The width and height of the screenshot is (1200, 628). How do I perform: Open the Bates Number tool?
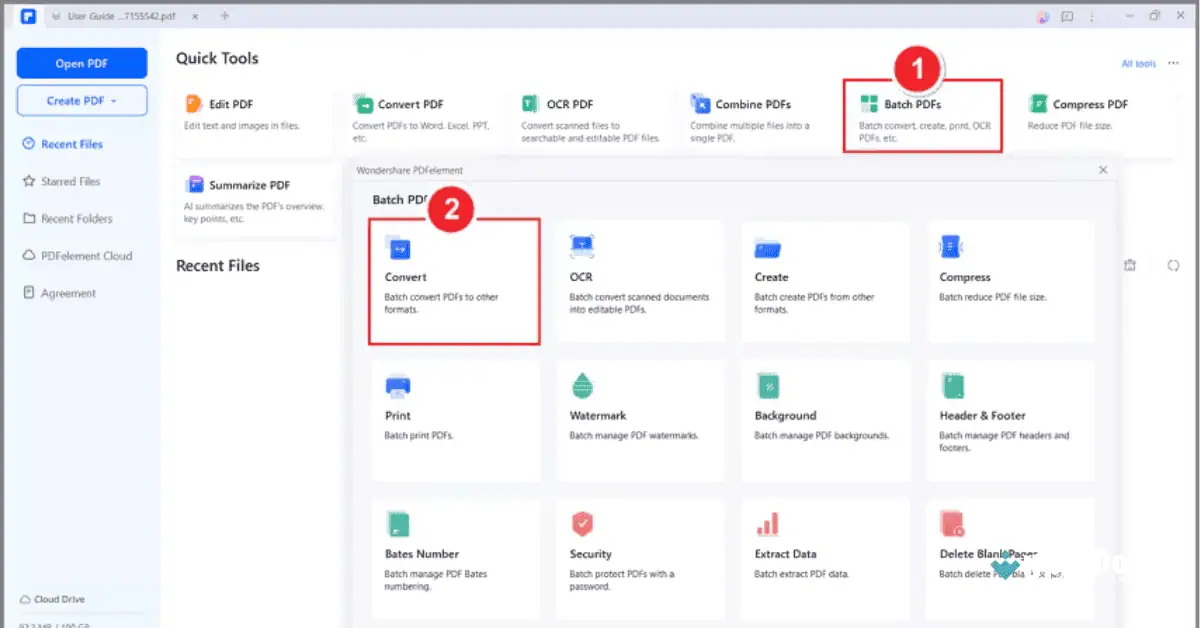[x=453, y=555]
